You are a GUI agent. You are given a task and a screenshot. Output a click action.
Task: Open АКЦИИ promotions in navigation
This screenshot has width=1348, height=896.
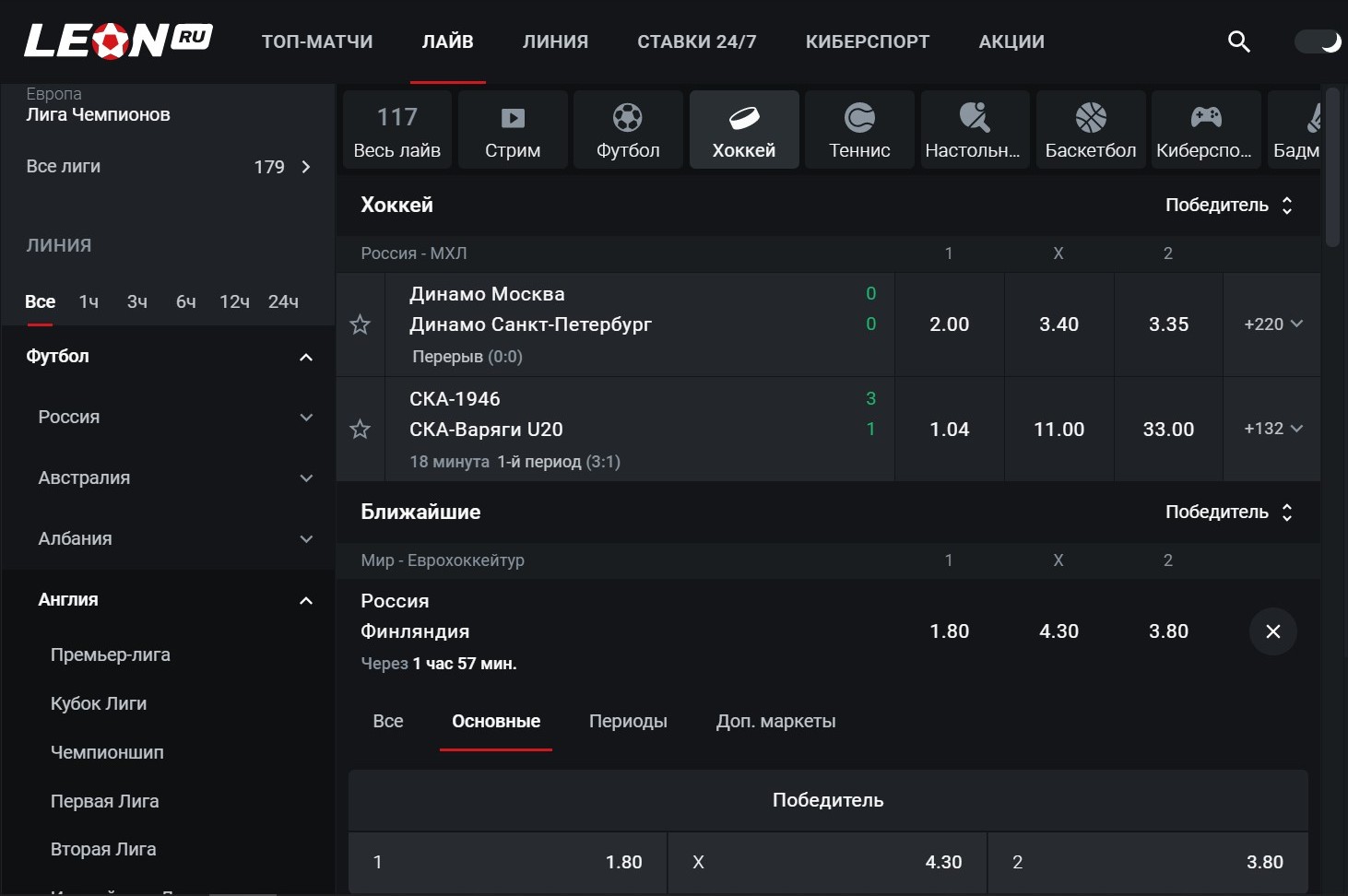point(1011,41)
